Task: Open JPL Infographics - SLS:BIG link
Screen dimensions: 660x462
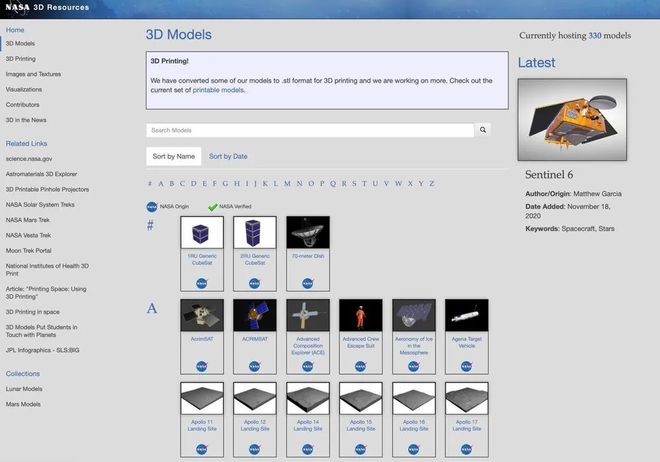Action: (43, 350)
